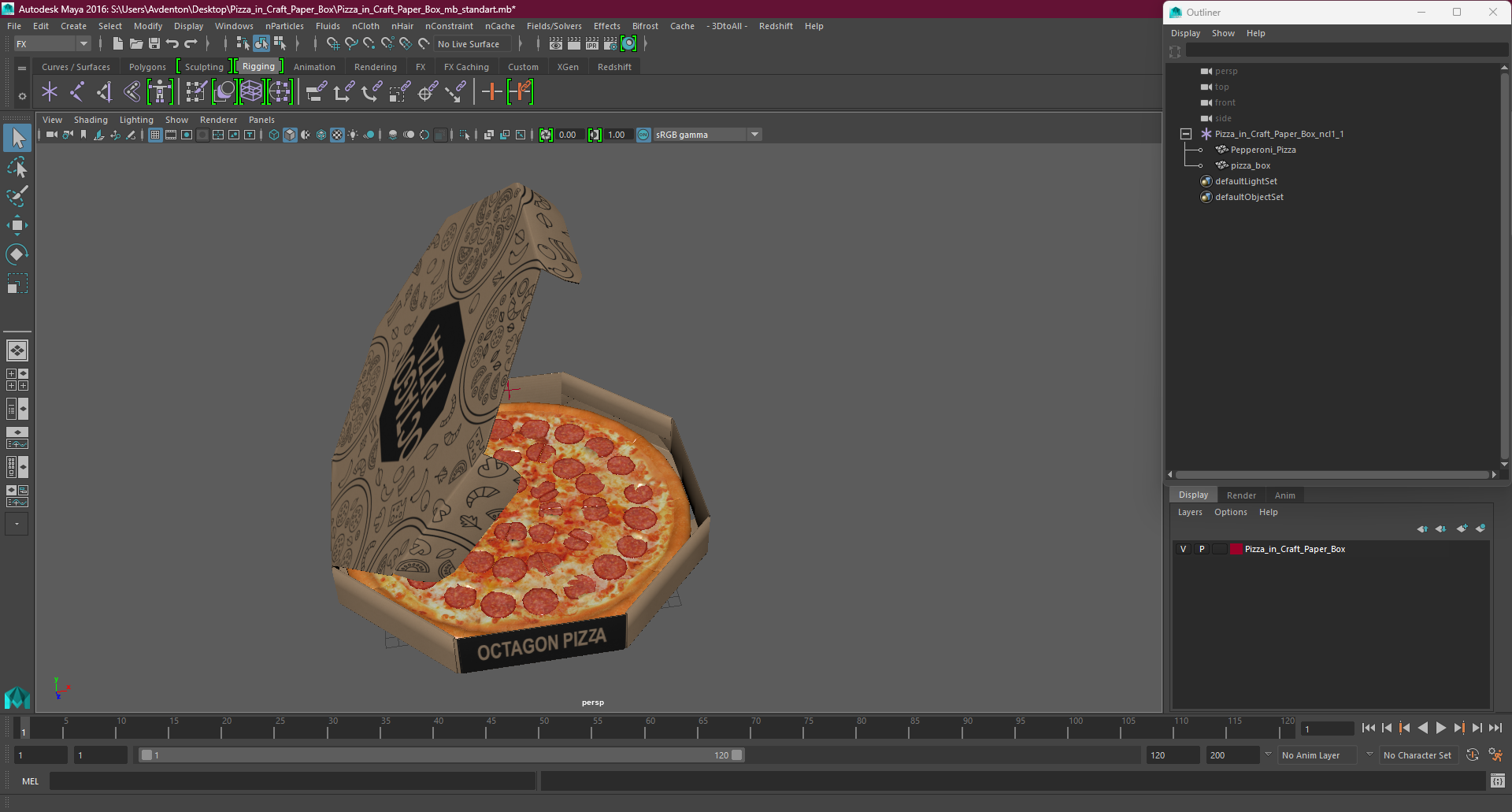1512x812 pixels.
Task: Activate the Scale tool
Action: pos(17,283)
